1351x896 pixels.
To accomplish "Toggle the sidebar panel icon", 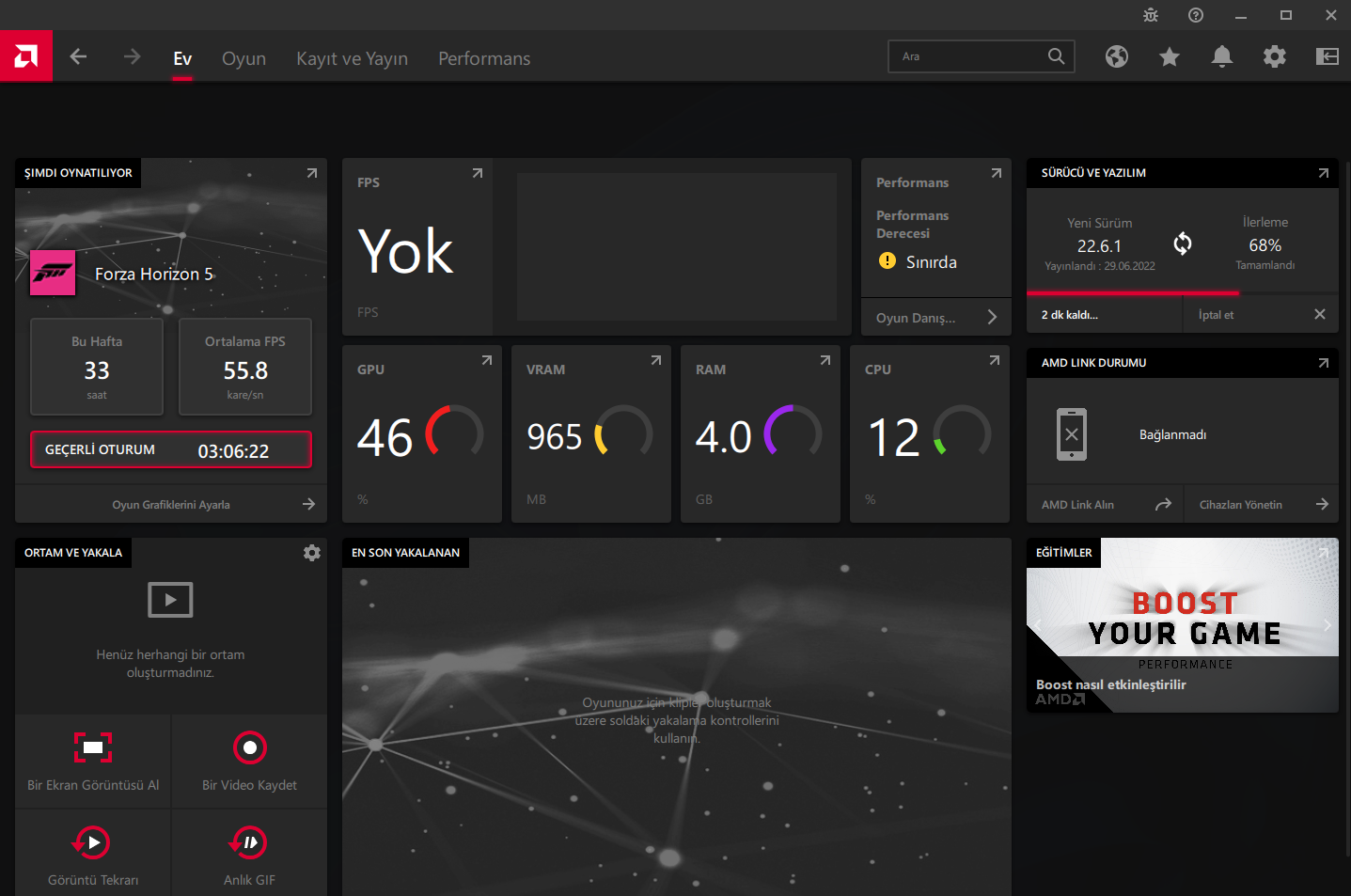I will (1327, 56).
